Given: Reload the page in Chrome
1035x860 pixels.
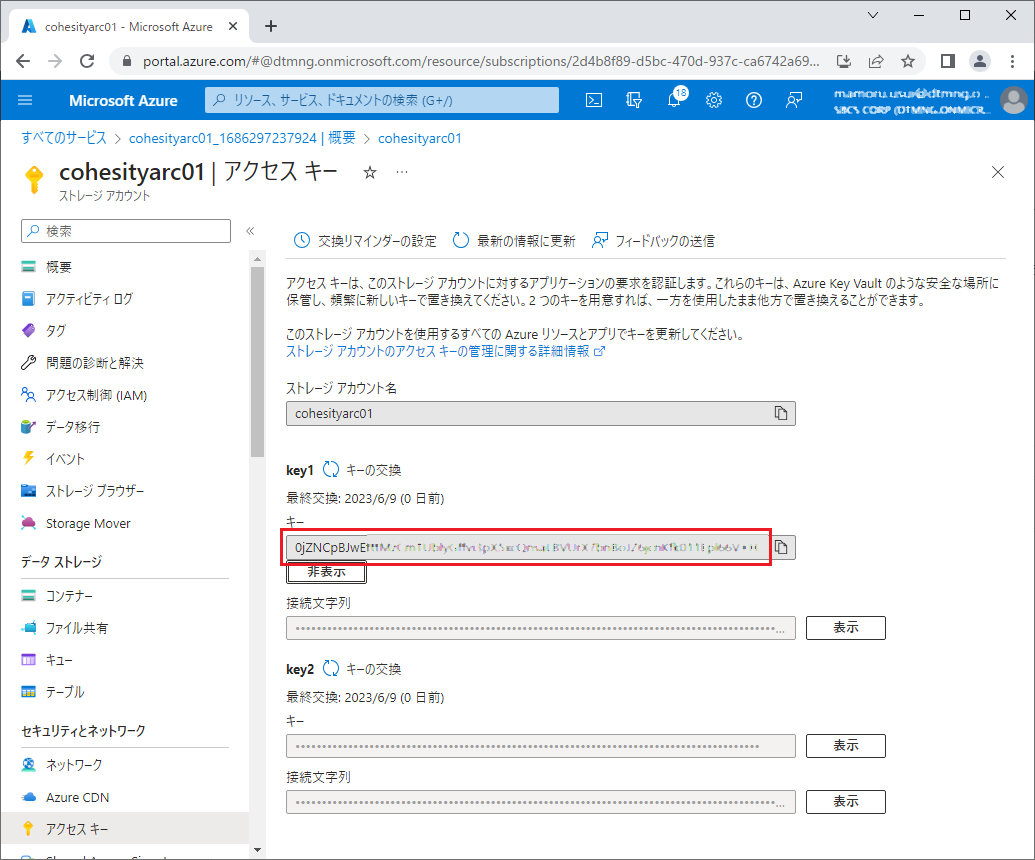Looking at the screenshot, I should pos(87,61).
